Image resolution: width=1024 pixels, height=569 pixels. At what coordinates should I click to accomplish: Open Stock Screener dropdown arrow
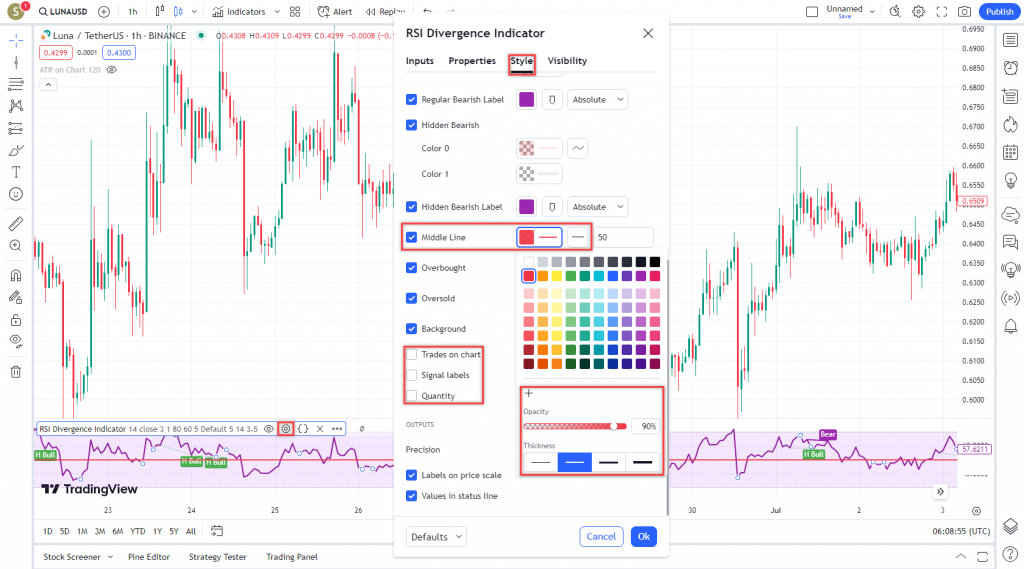[x=110, y=557]
